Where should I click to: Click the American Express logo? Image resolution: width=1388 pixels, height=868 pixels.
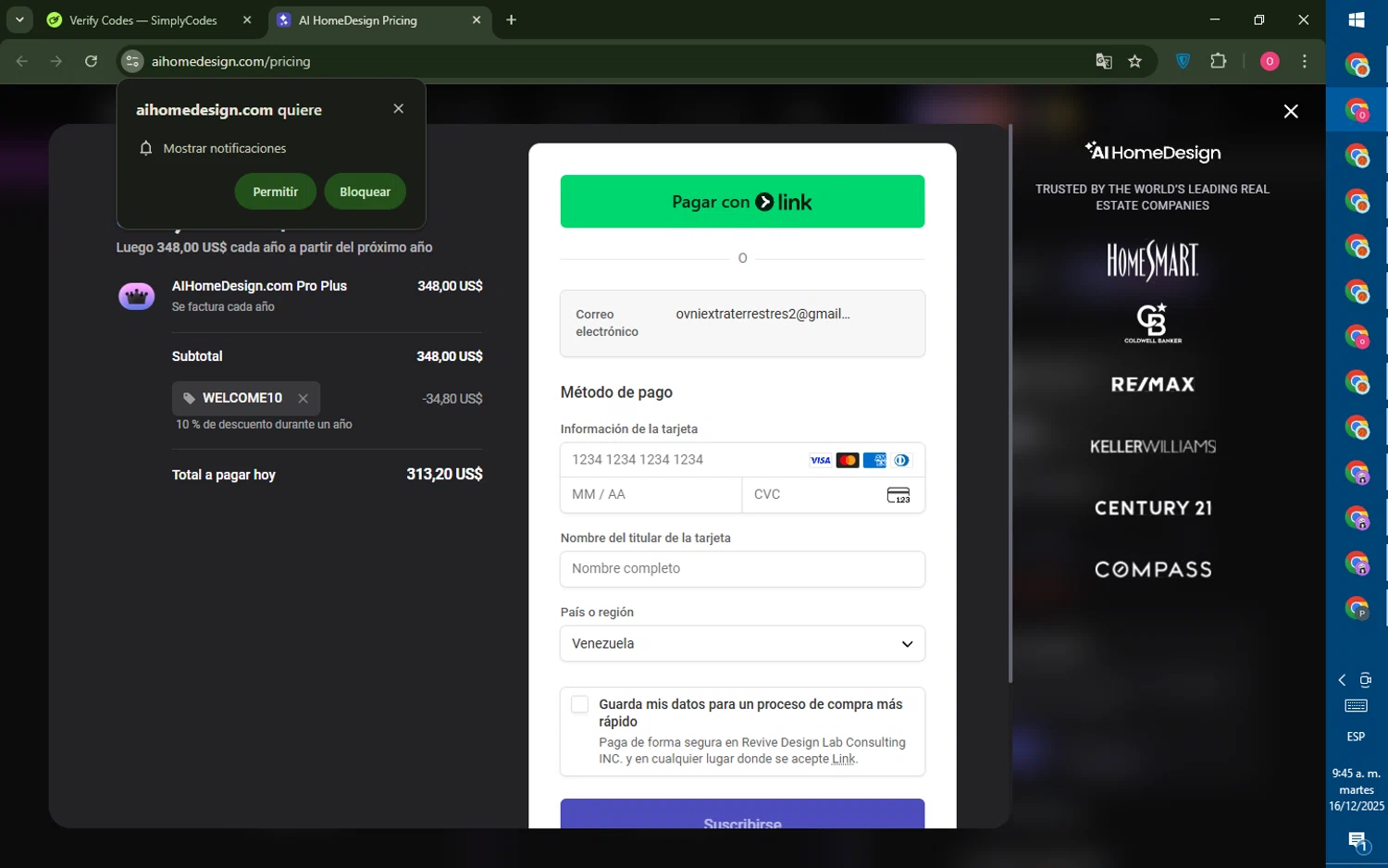pyautogui.click(x=874, y=460)
